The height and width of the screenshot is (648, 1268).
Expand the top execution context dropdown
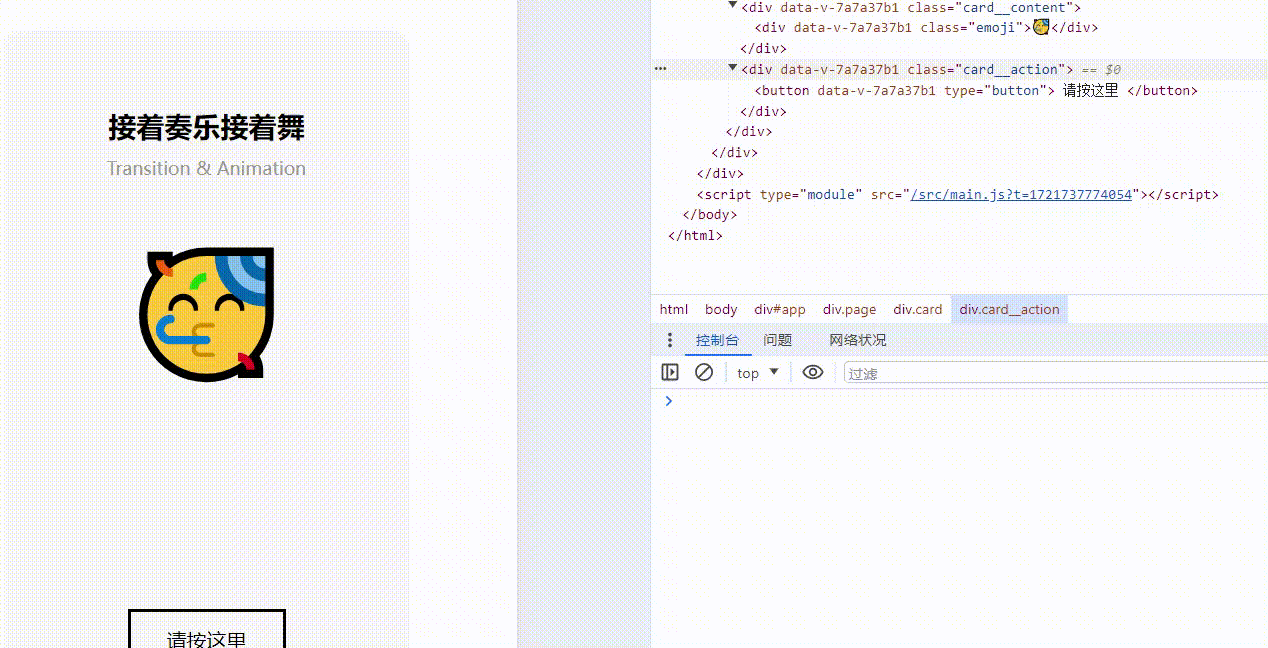point(757,371)
